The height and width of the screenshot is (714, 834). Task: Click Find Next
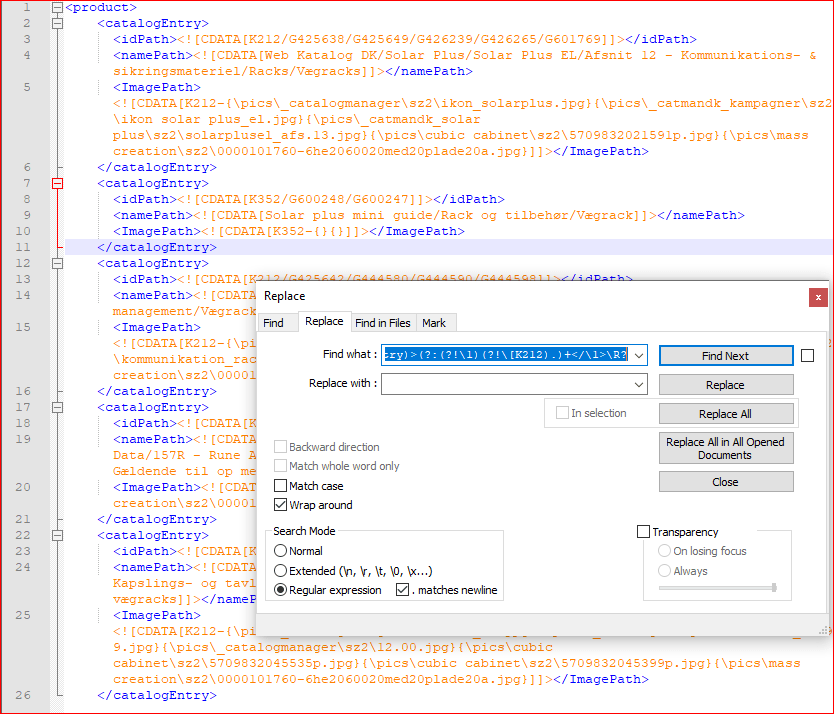[725, 355]
